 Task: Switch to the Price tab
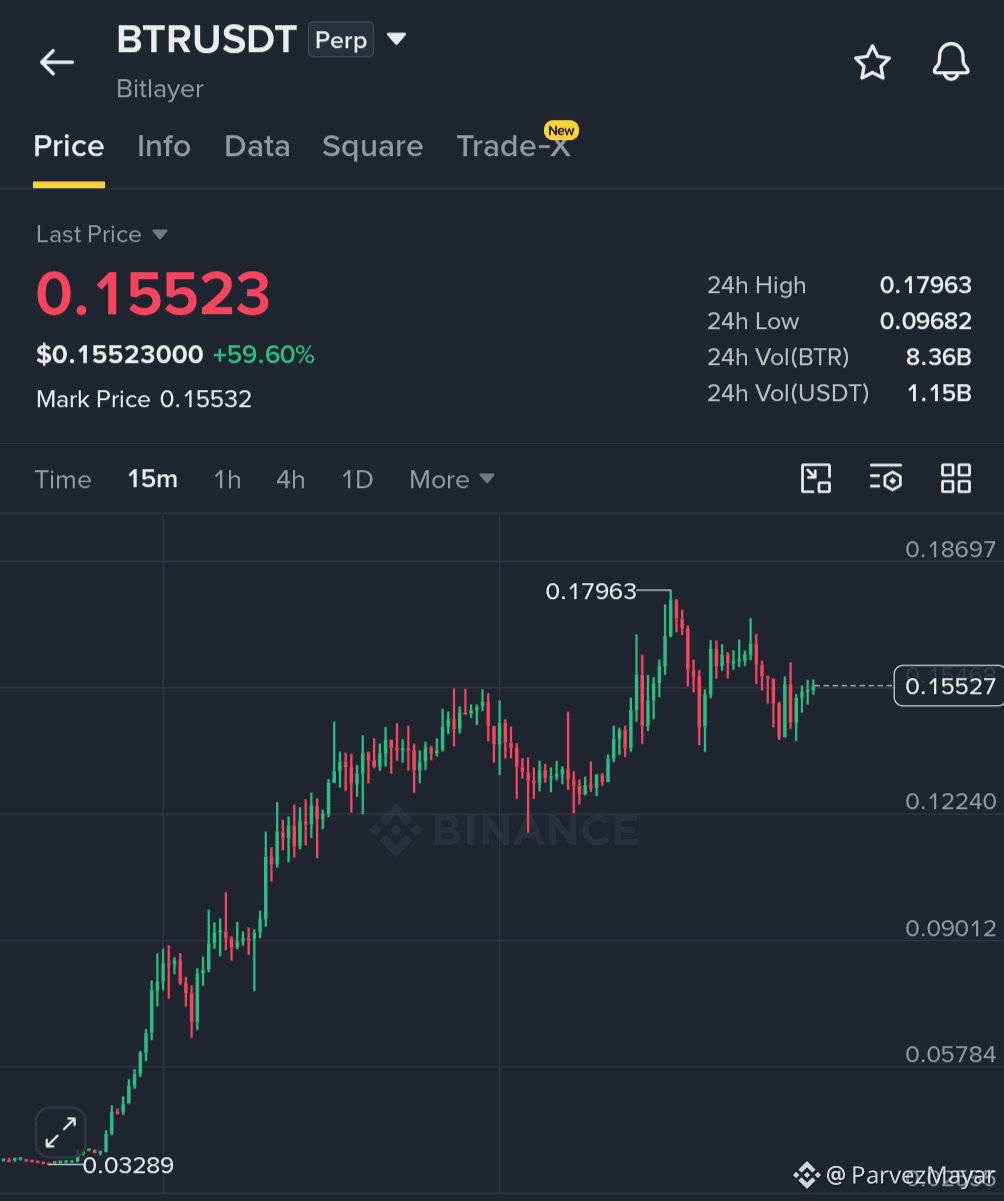click(x=69, y=147)
